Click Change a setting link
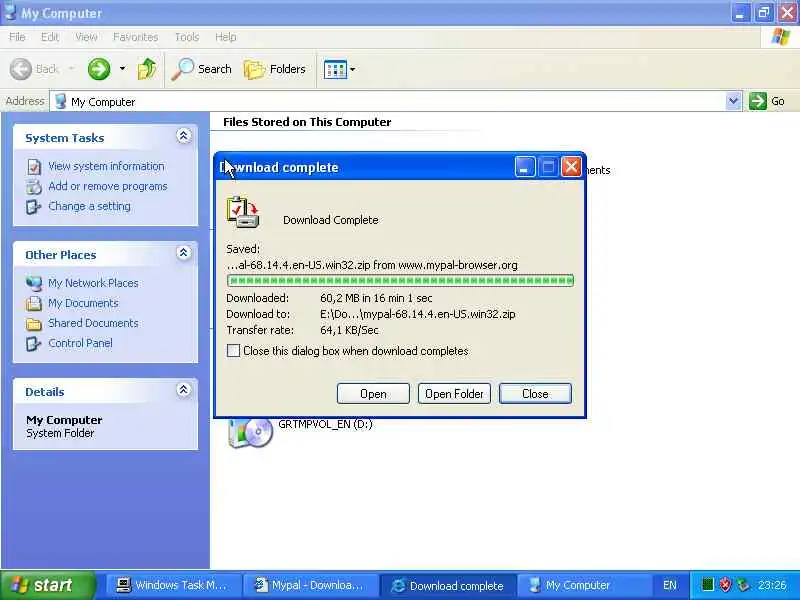800x600 pixels. [x=89, y=206]
